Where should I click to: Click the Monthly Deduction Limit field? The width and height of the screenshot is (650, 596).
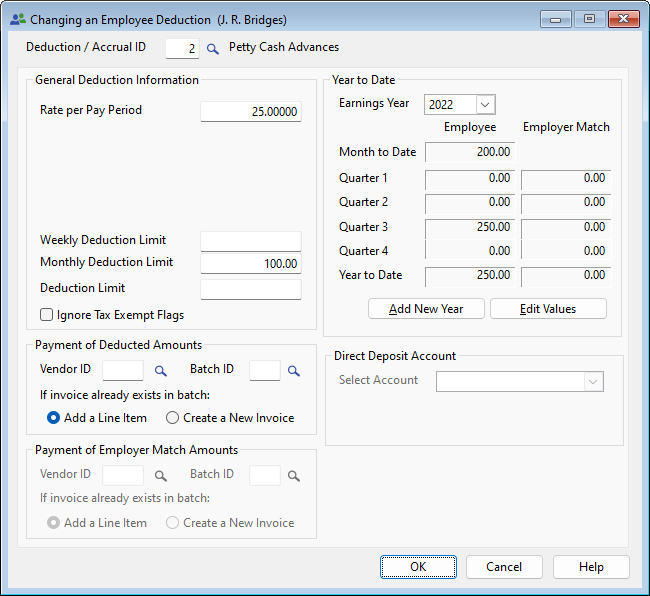[x=250, y=264]
